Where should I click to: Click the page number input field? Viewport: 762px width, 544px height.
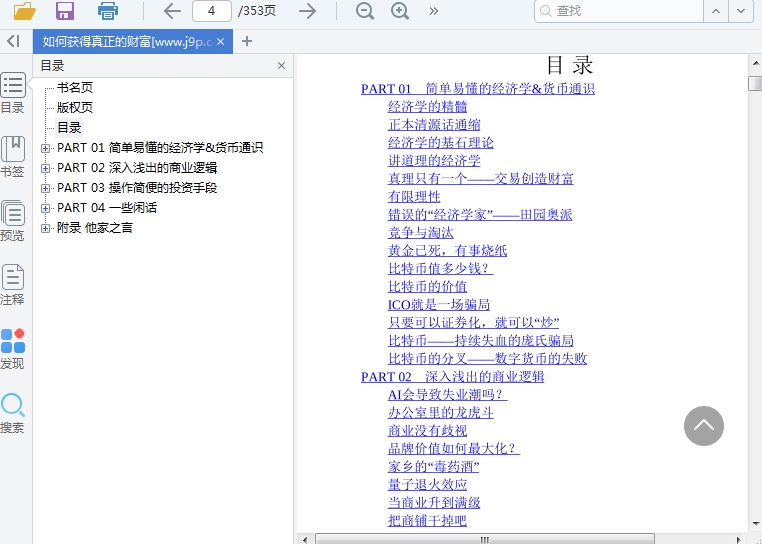pos(211,11)
